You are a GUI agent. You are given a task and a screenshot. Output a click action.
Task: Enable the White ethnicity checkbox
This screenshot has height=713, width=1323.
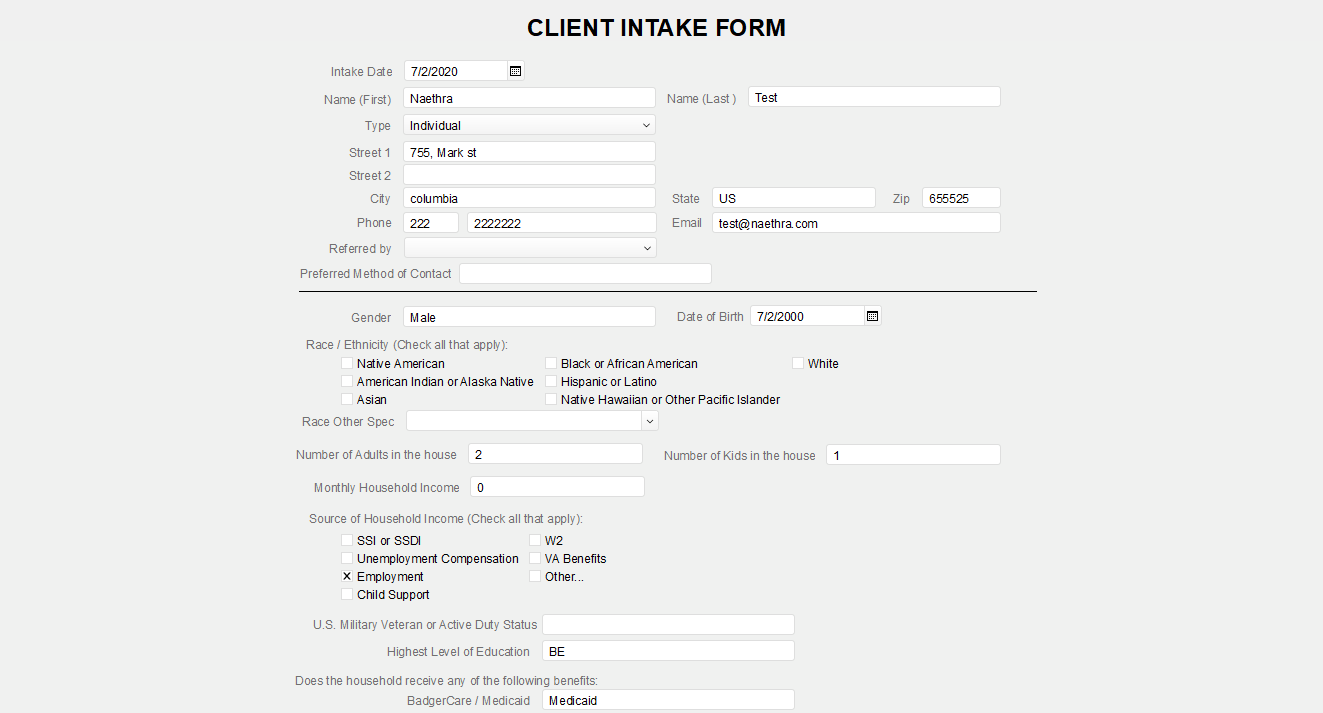tap(798, 363)
